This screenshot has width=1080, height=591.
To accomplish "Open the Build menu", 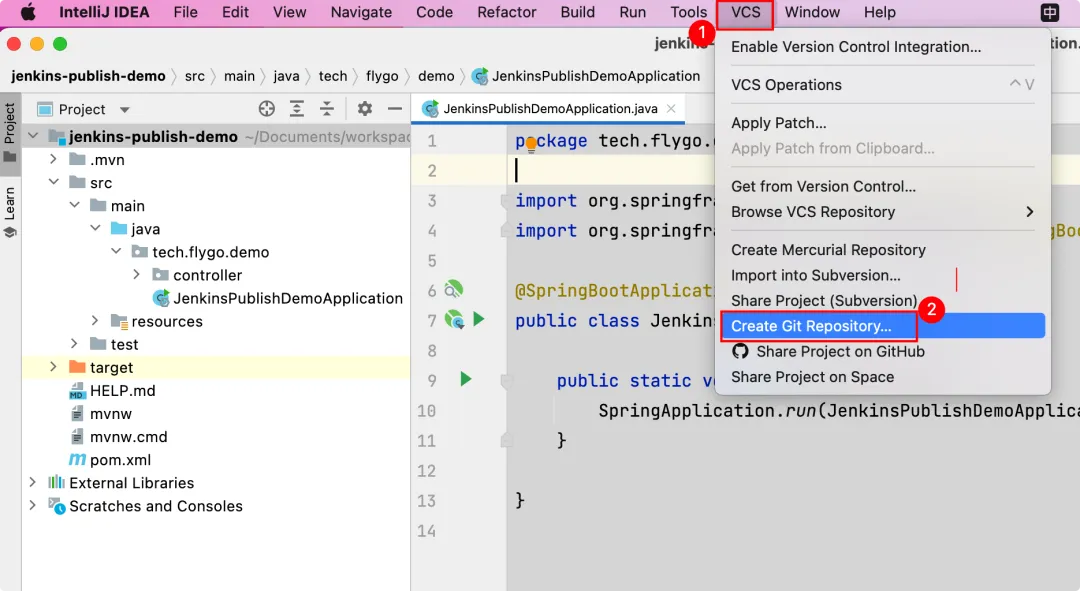I will 577,12.
